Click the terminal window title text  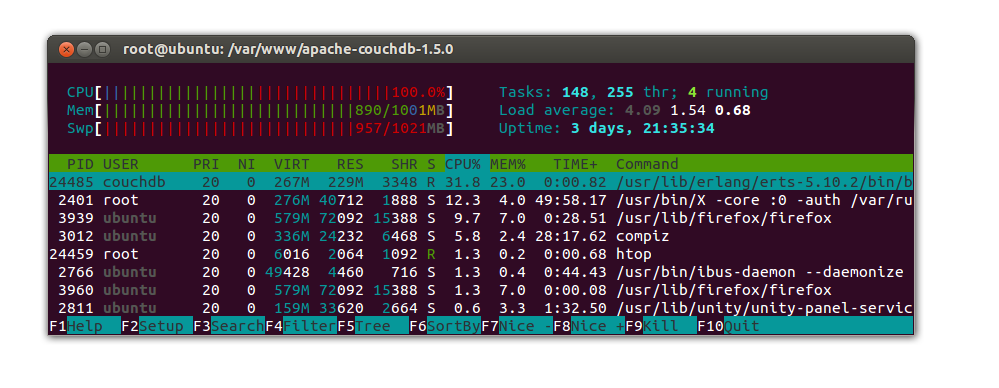click(288, 49)
